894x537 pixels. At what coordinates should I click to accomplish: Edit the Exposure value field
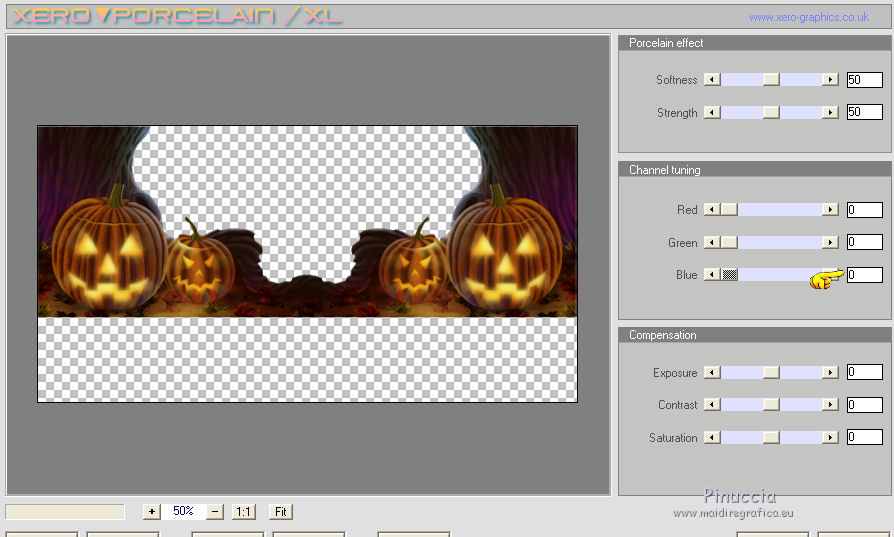[x=864, y=372]
